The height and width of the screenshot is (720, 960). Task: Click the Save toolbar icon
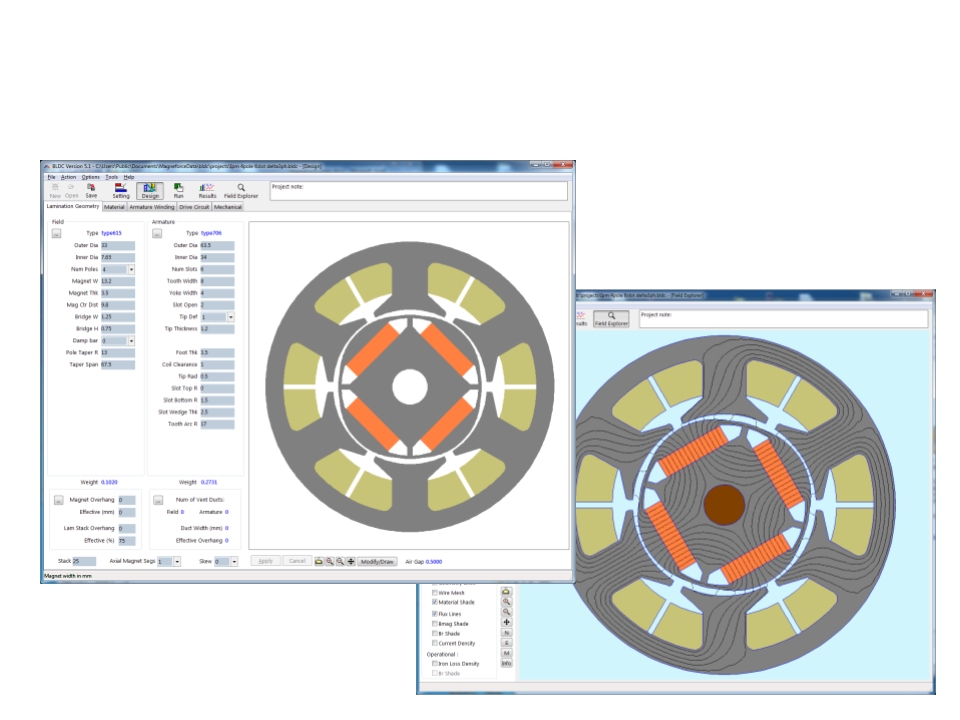pyautogui.click(x=91, y=190)
